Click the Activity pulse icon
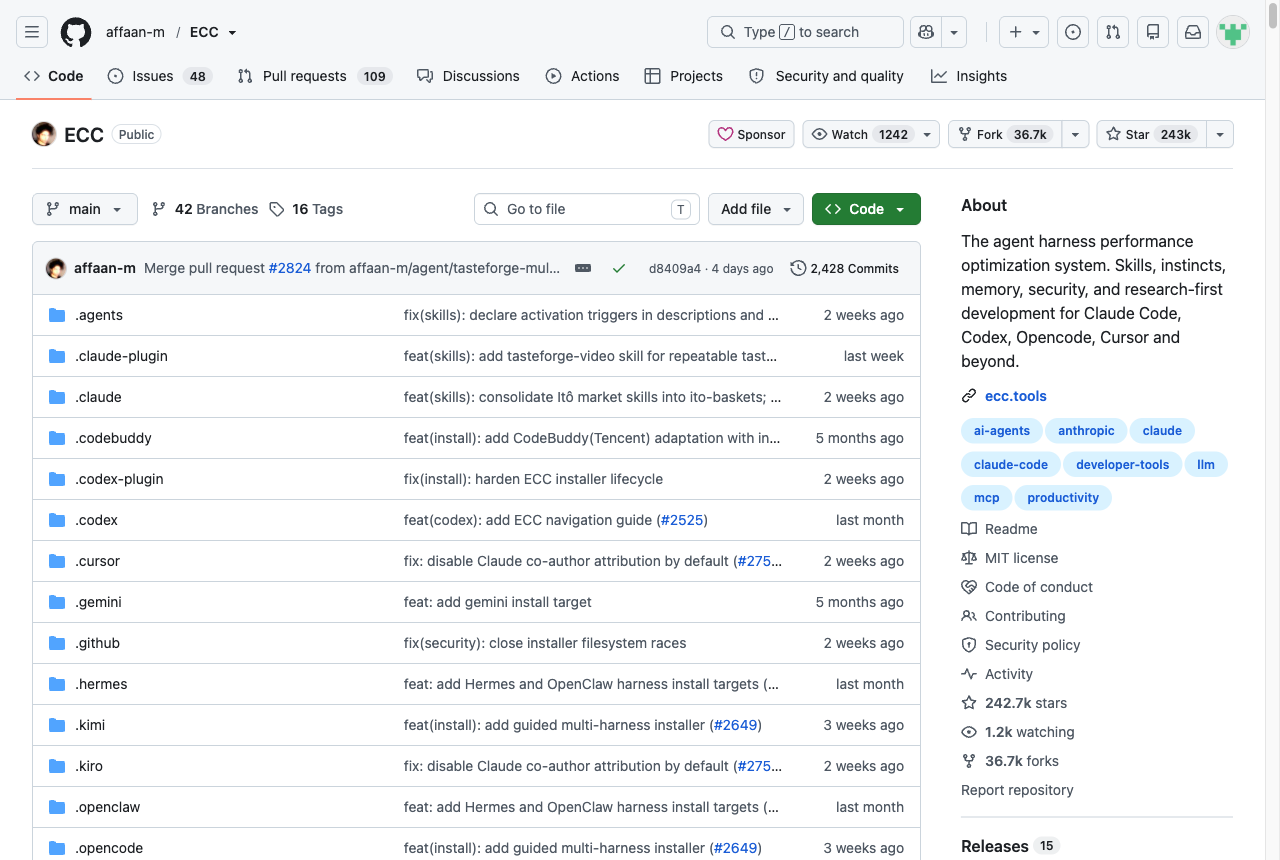This screenshot has width=1280, height=860. 969,674
